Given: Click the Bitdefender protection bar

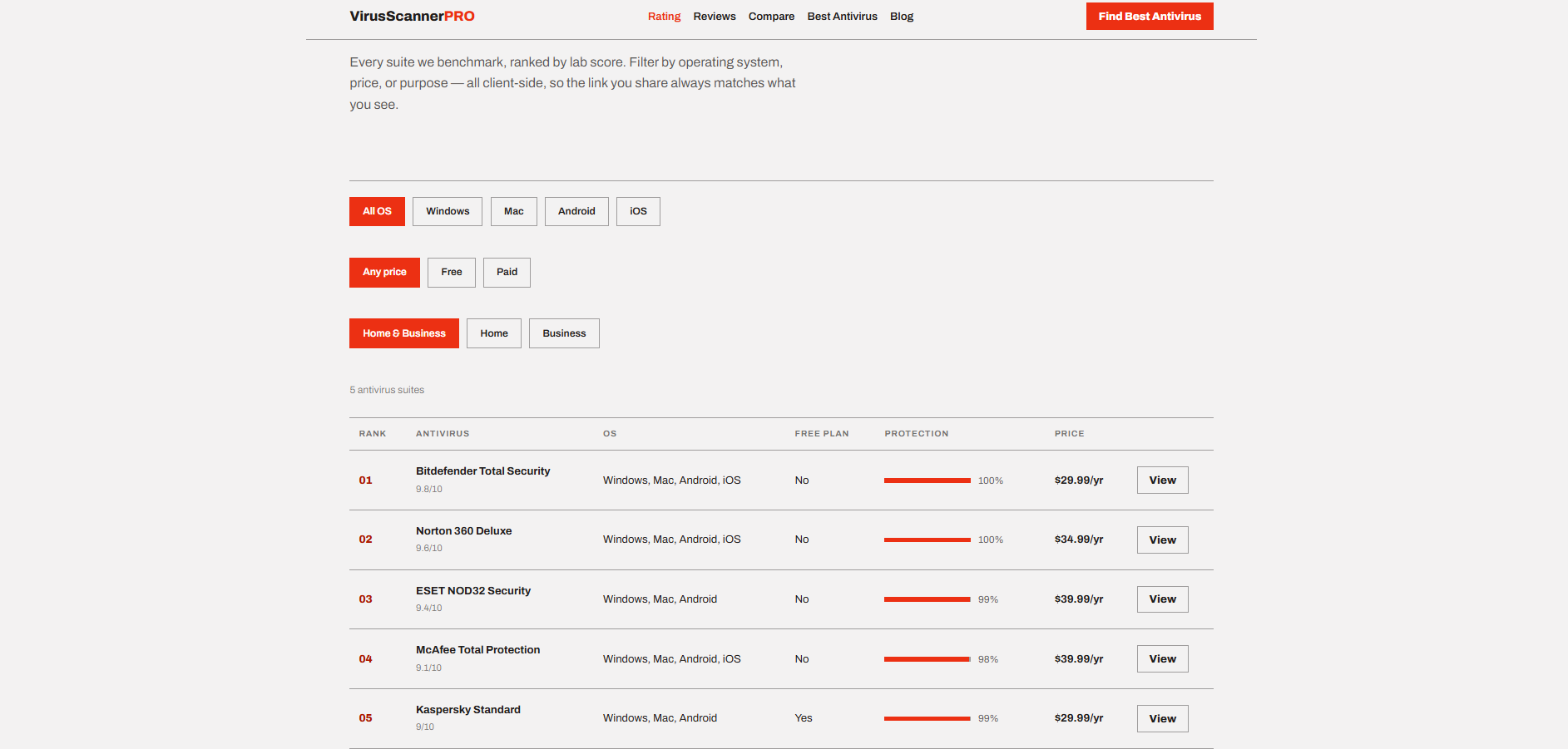Looking at the screenshot, I should [927, 480].
